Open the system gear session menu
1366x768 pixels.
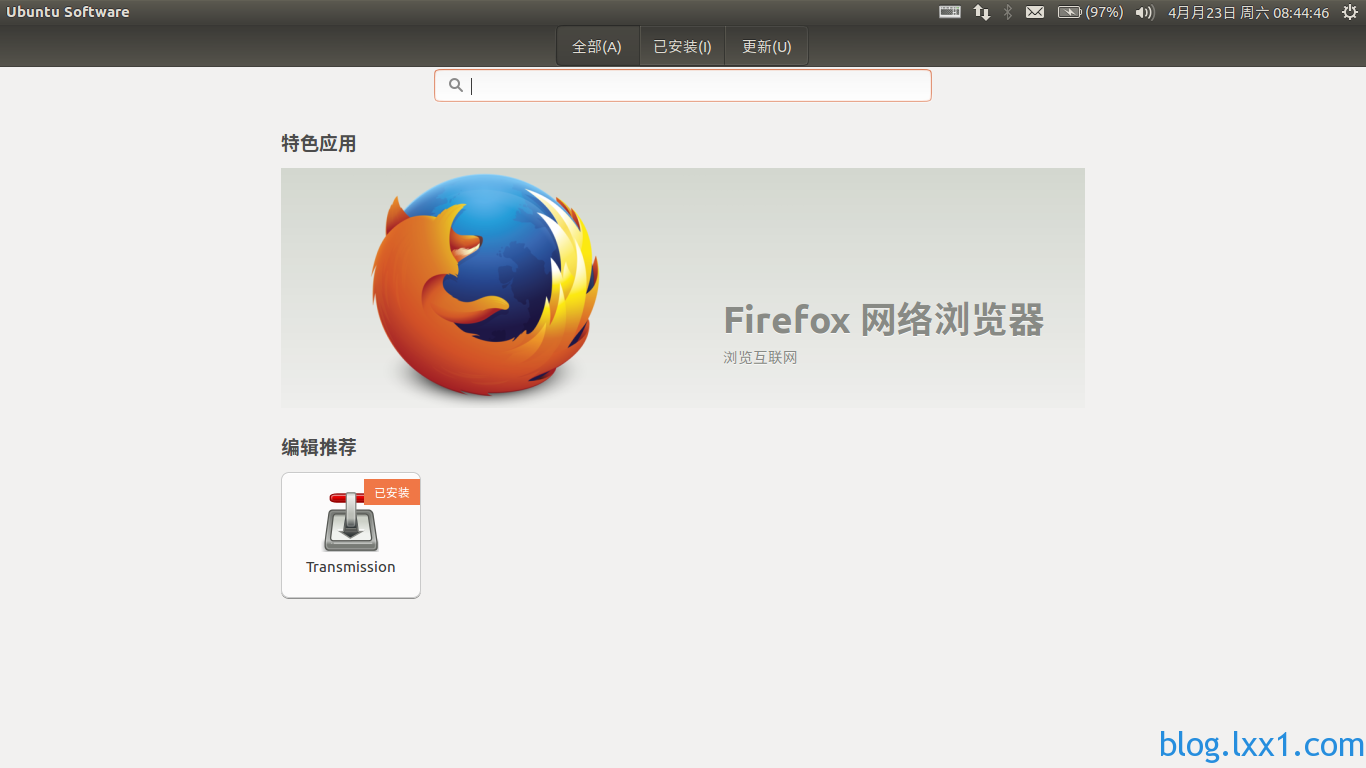pyautogui.click(x=1350, y=12)
